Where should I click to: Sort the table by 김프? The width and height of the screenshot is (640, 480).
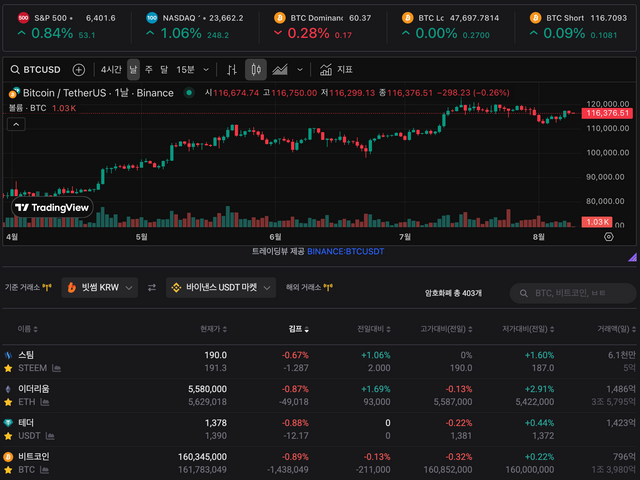point(299,329)
